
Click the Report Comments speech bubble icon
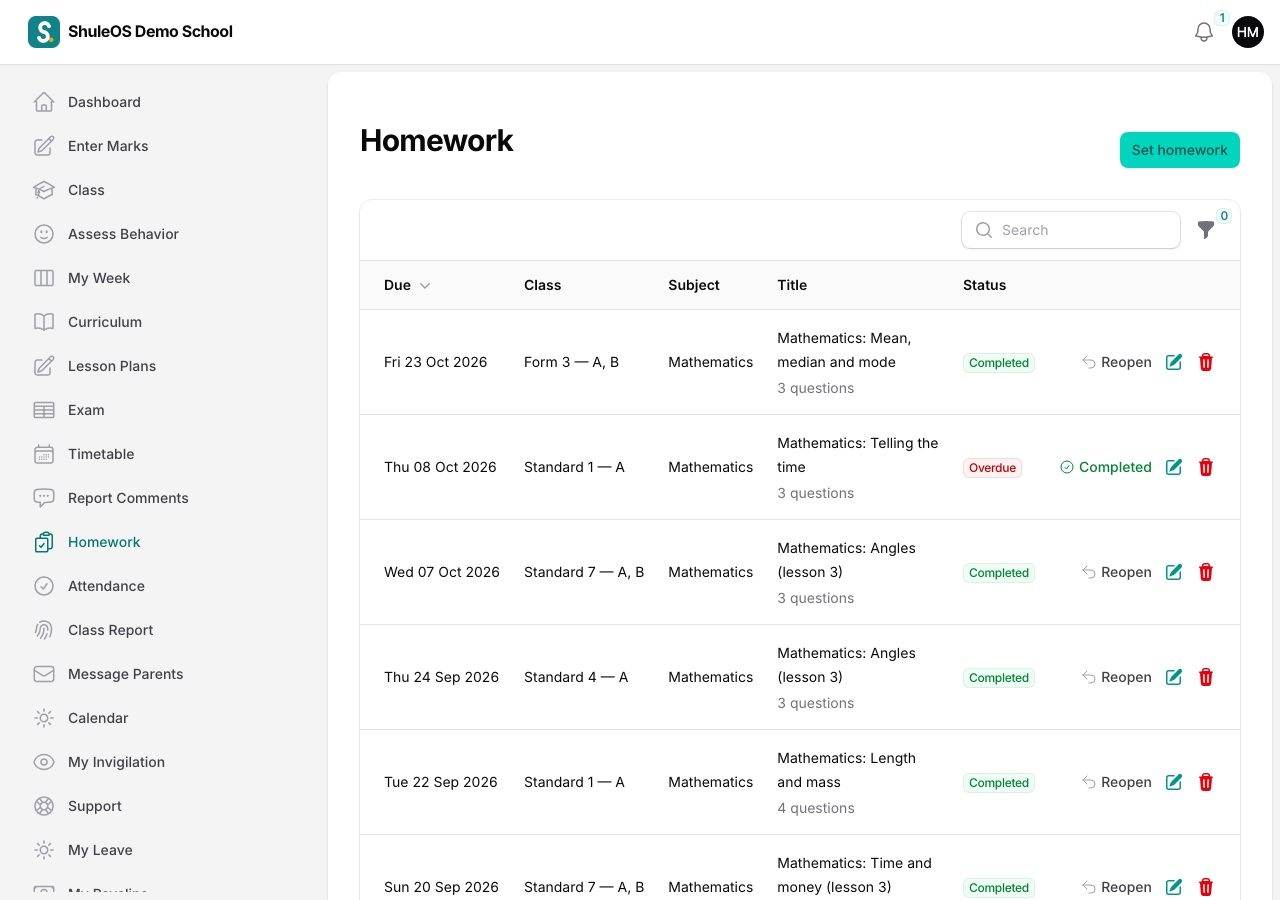44,498
